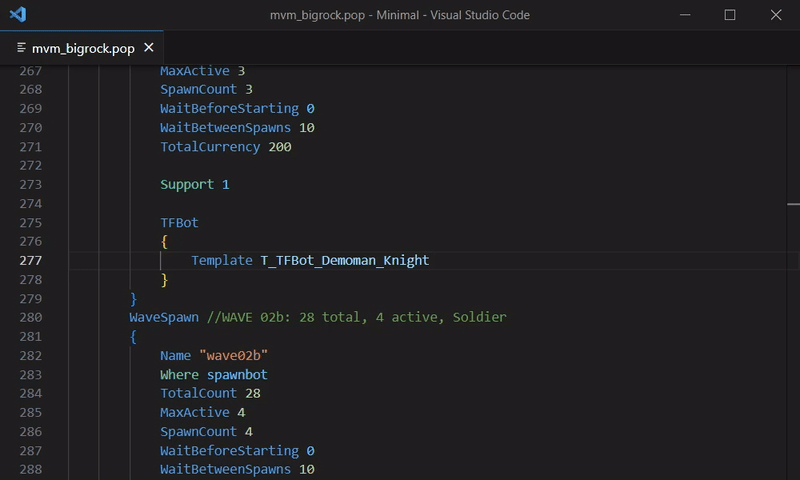This screenshot has height=480, width=800.
Task: Click 'Where spawnbot' on line 283
Action: [214, 375]
